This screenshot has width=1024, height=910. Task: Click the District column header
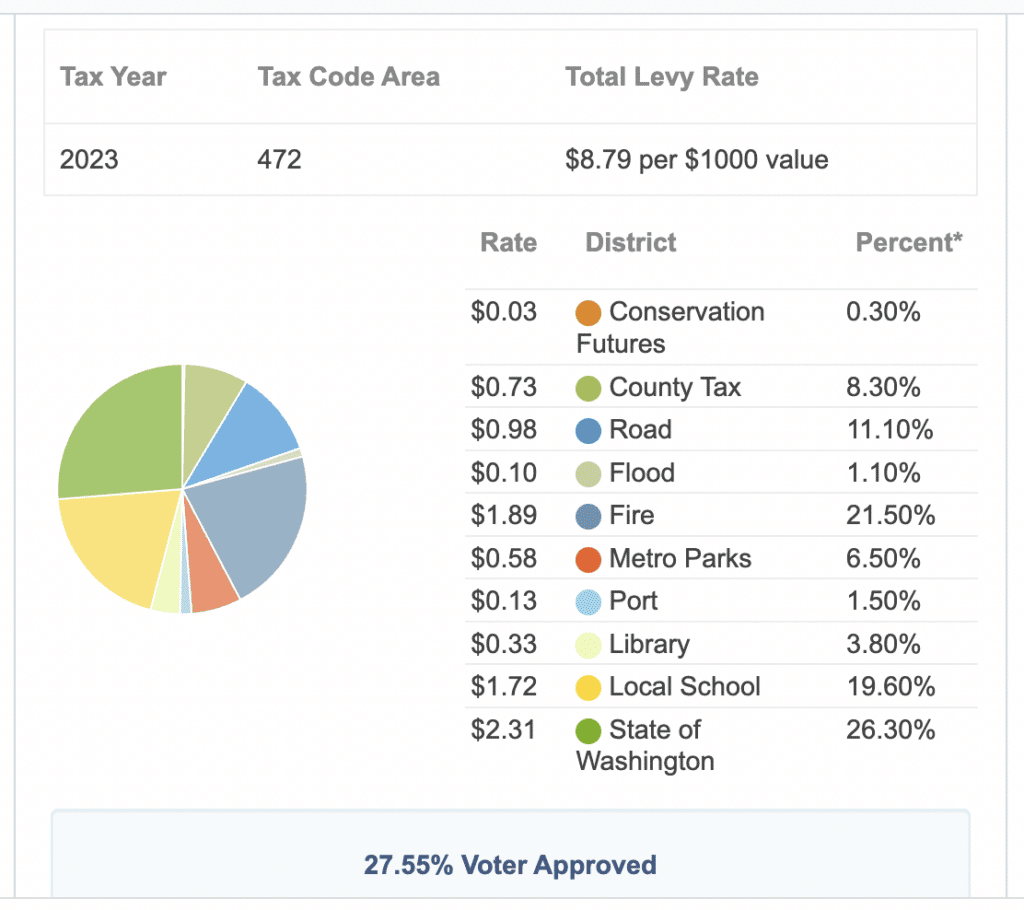click(x=630, y=242)
